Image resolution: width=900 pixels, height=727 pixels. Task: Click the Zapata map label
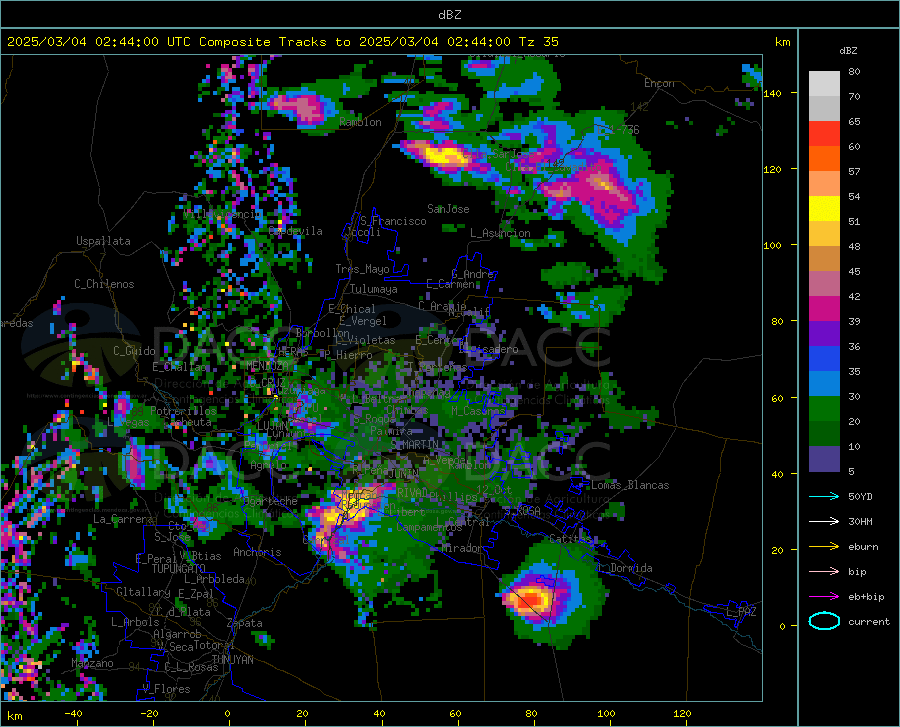[x=245, y=623]
